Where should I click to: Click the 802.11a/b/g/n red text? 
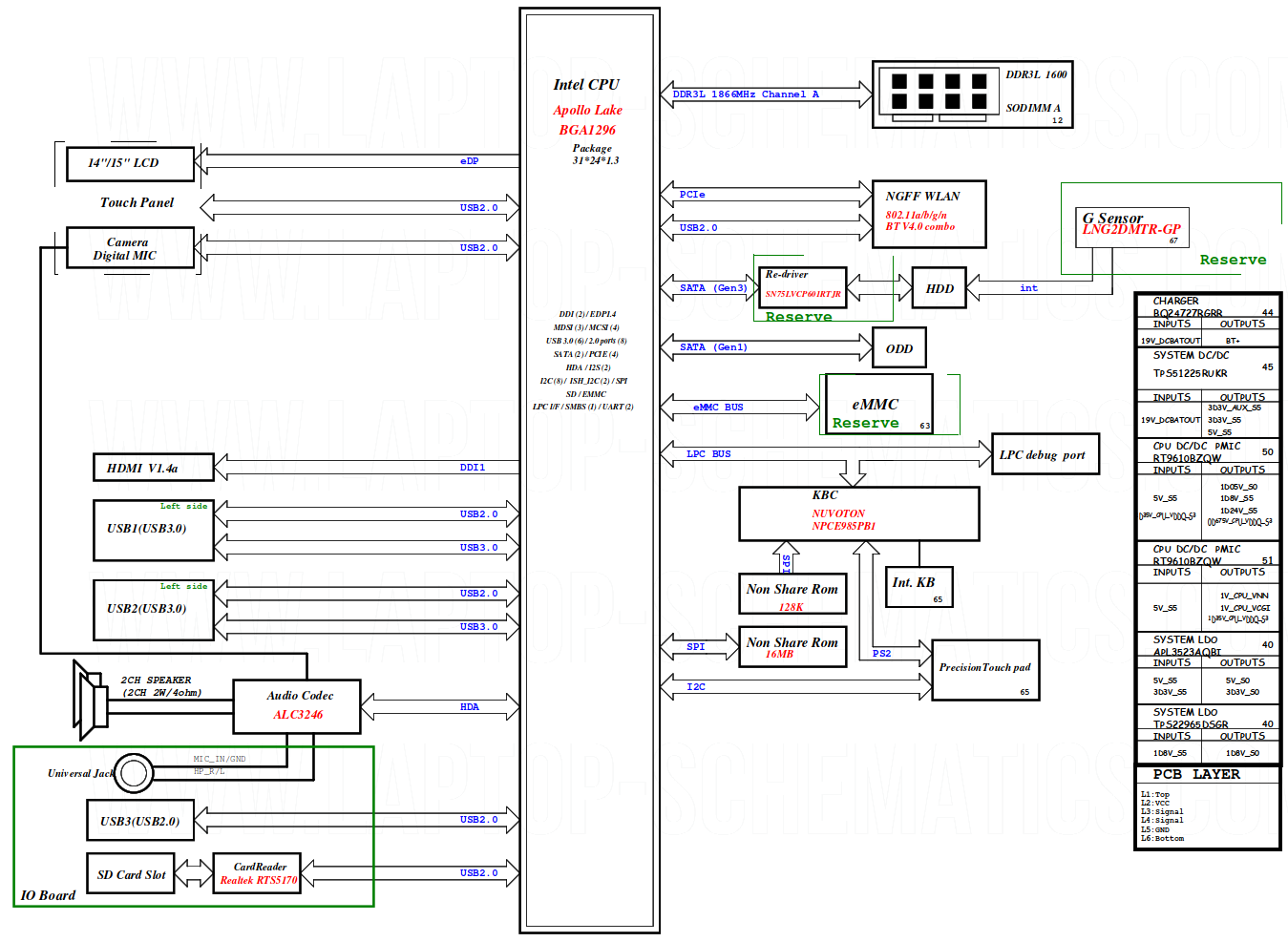click(916, 215)
